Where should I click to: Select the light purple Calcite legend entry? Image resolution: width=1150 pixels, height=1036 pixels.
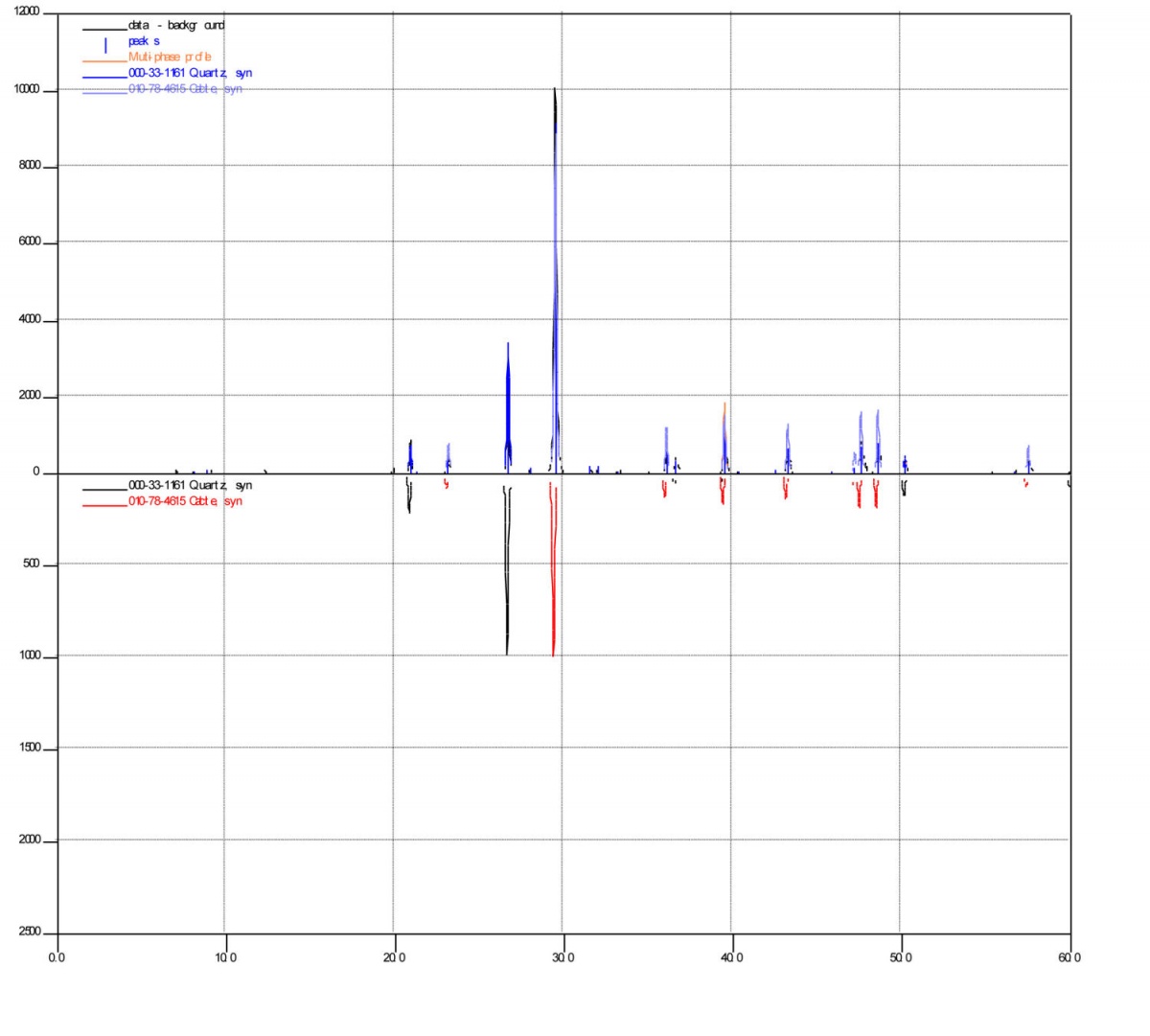click(185, 89)
